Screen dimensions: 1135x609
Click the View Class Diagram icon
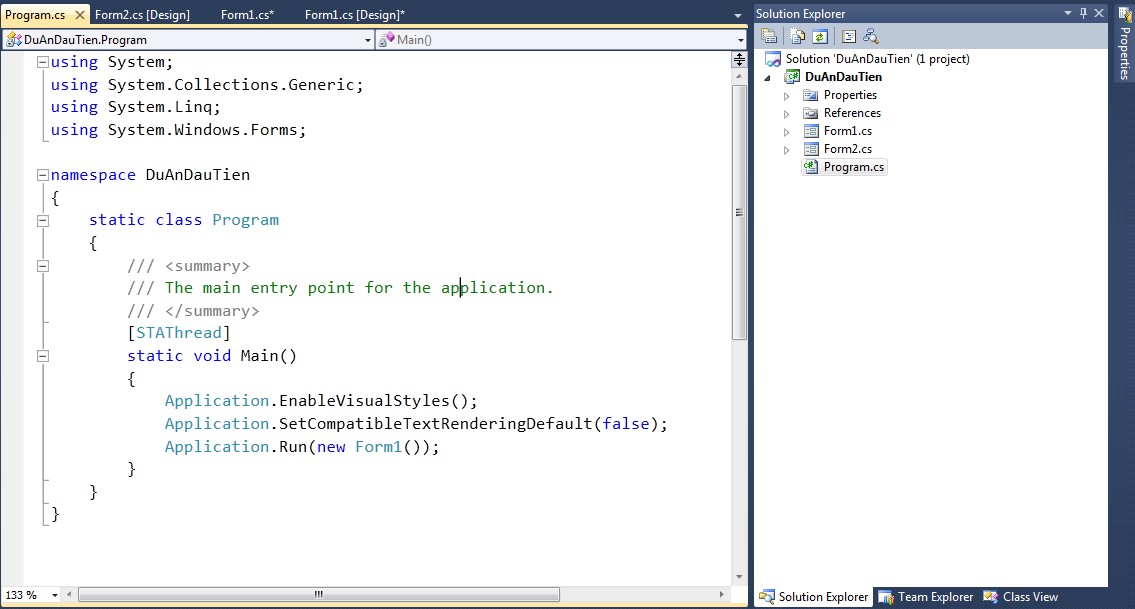coord(871,36)
